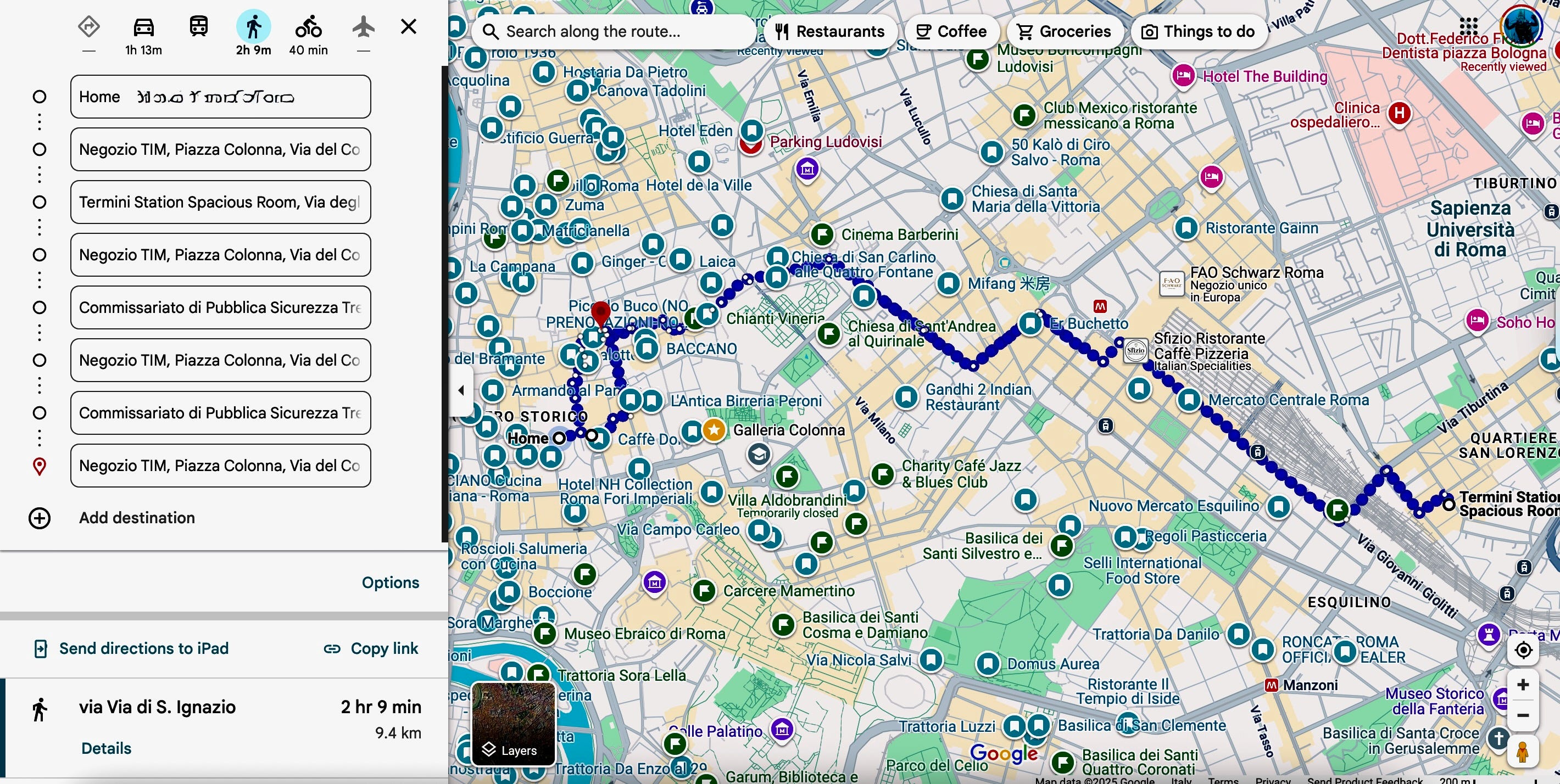Image resolution: width=1560 pixels, height=784 pixels.
Task: Click Mercato Centrale Roma marker
Action: click(1189, 400)
